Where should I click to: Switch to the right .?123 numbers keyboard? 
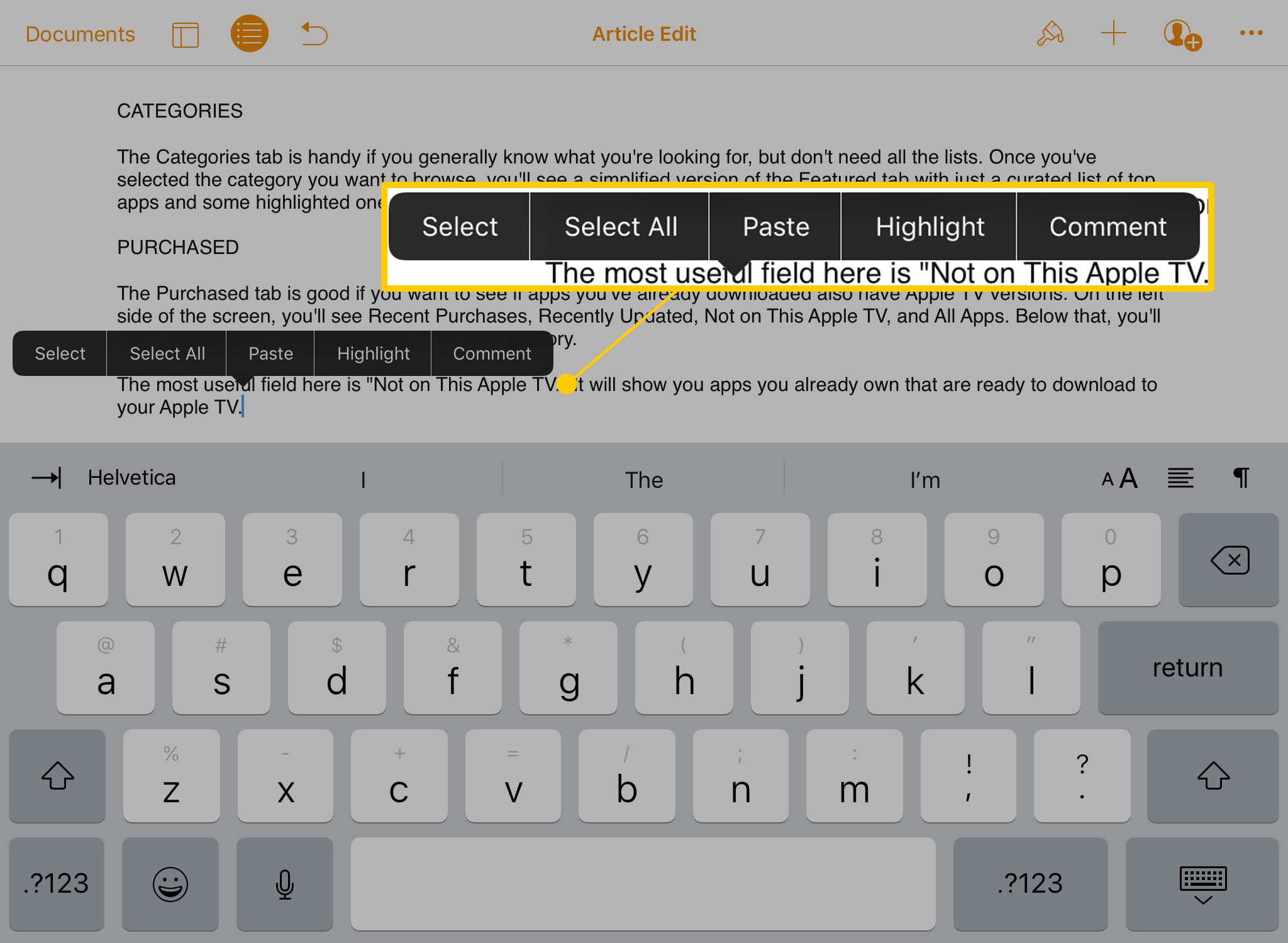[x=1030, y=884]
